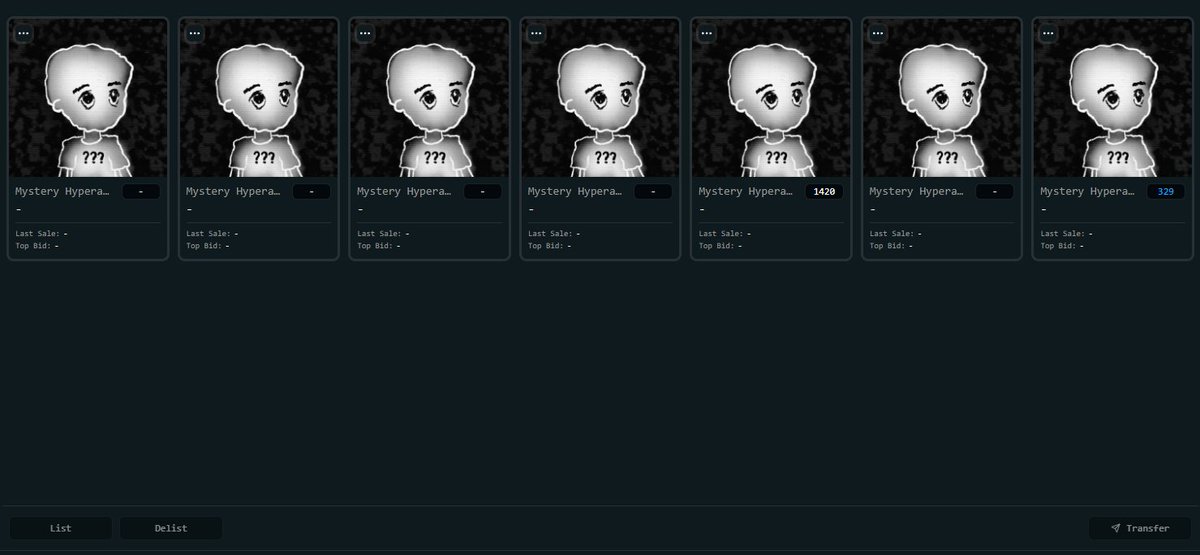
Task: Click the dash price badge on first card
Action: 141,191
